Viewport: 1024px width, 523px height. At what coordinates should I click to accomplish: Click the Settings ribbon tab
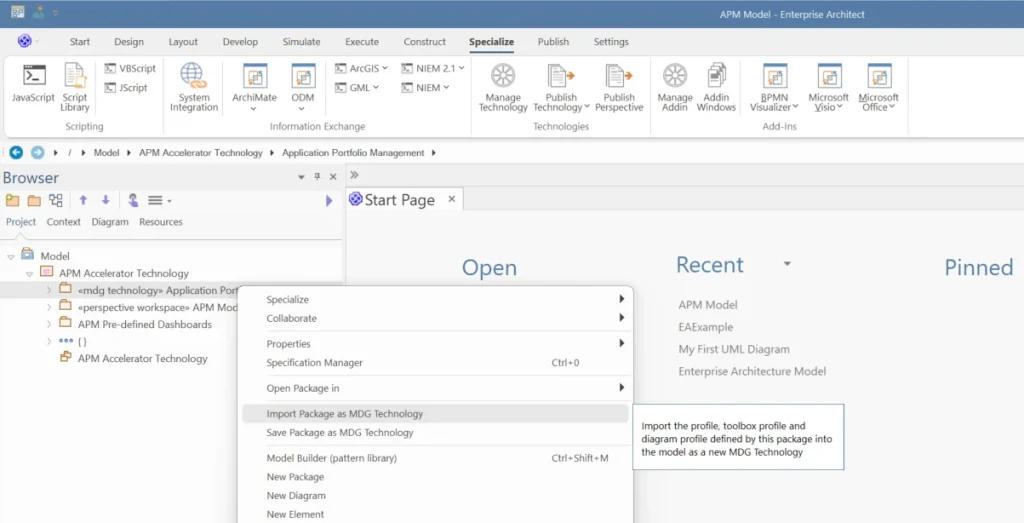(611, 42)
